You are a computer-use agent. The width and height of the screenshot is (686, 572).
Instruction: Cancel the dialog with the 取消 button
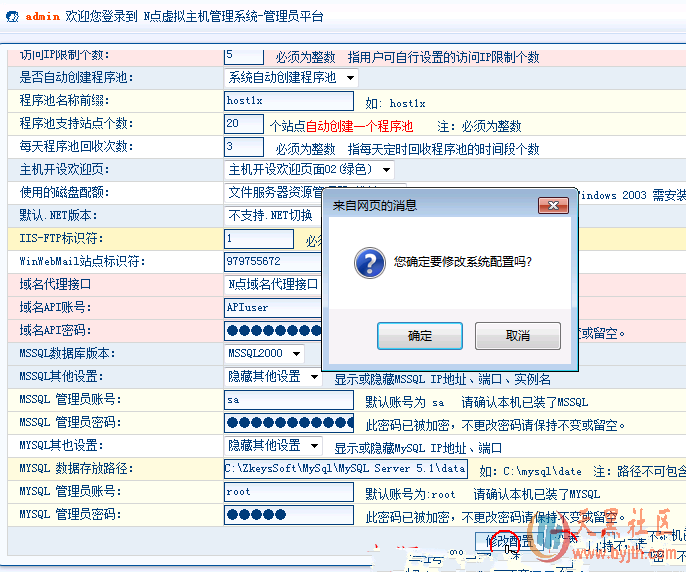tap(517, 336)
